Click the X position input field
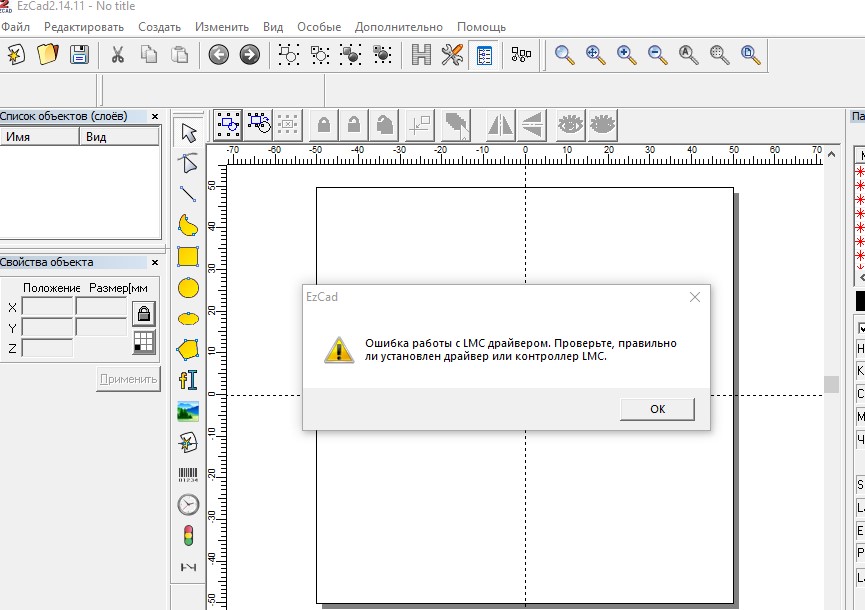 click(47, 307)
